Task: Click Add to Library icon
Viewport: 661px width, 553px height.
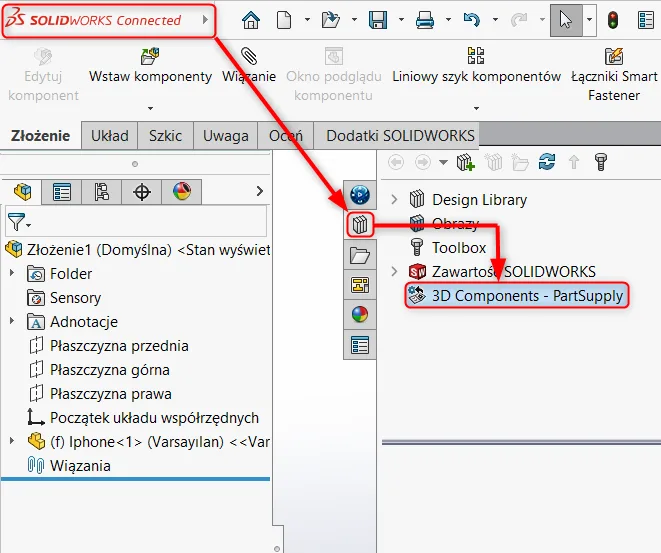Action: (465, 162)
